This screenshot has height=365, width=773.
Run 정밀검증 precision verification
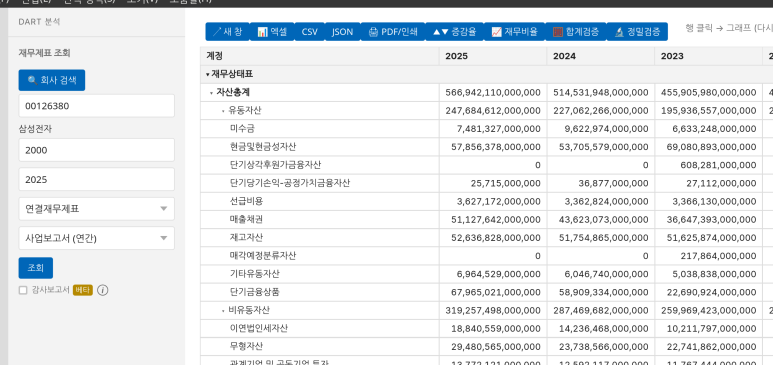pos(637,32)
